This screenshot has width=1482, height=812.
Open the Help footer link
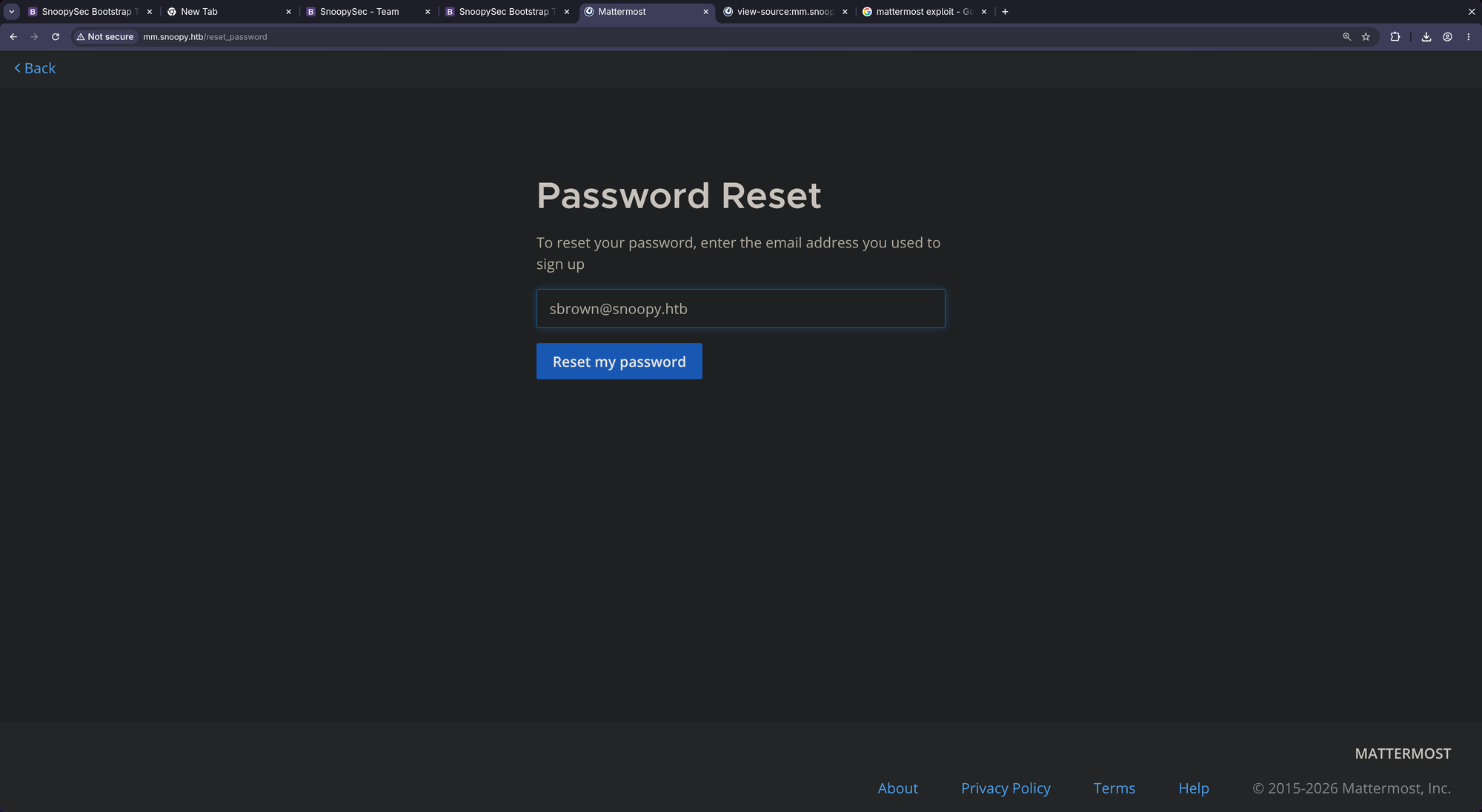coord(1194,788)
